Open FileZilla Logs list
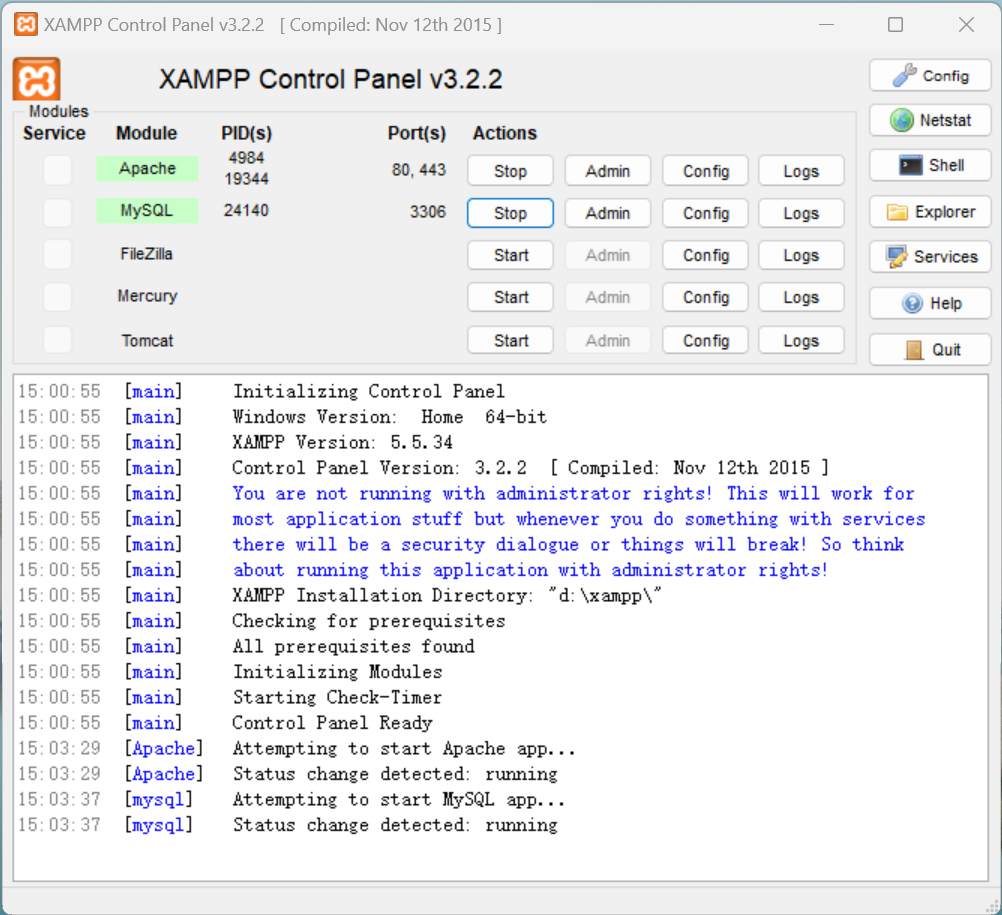 pos(801,255)
